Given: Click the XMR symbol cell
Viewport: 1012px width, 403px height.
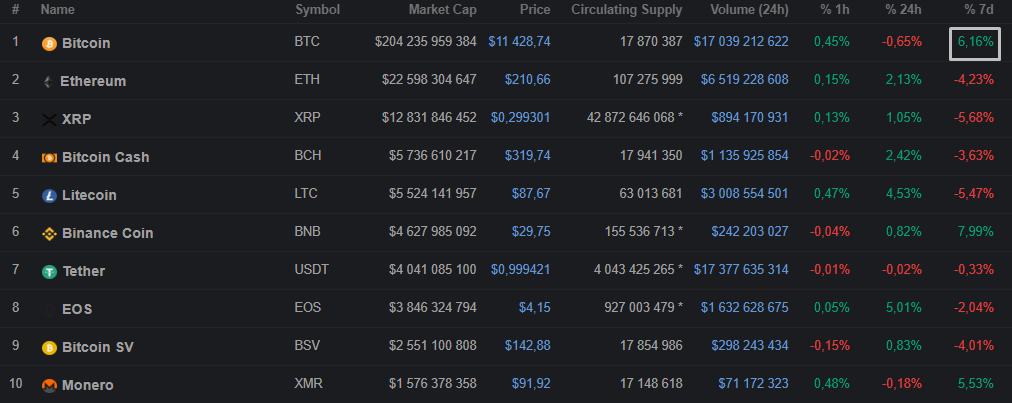Looking at the screenshot, I should tap(309, 384).
